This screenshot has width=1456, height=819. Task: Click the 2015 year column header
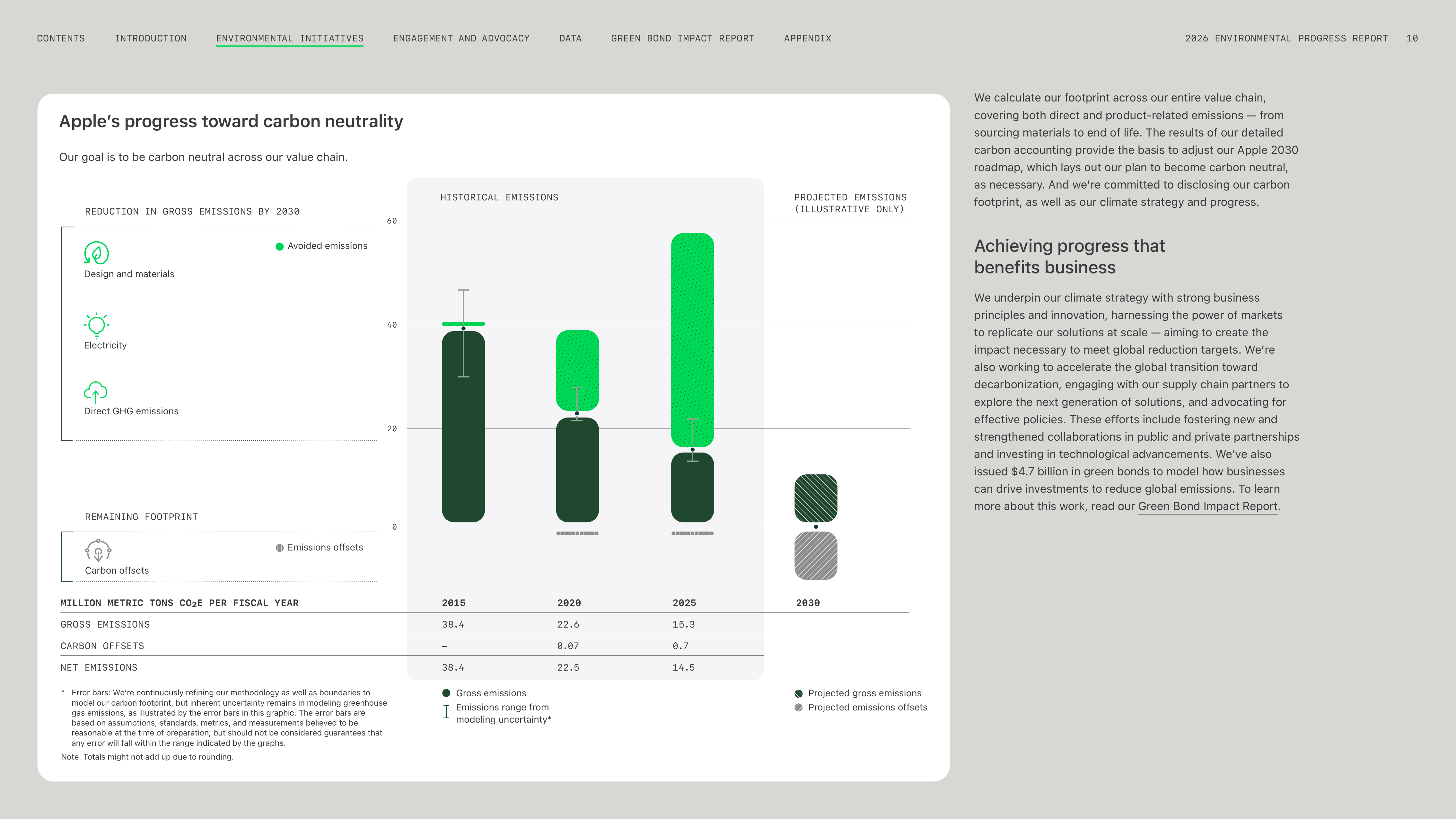click(x=454, y=603)
